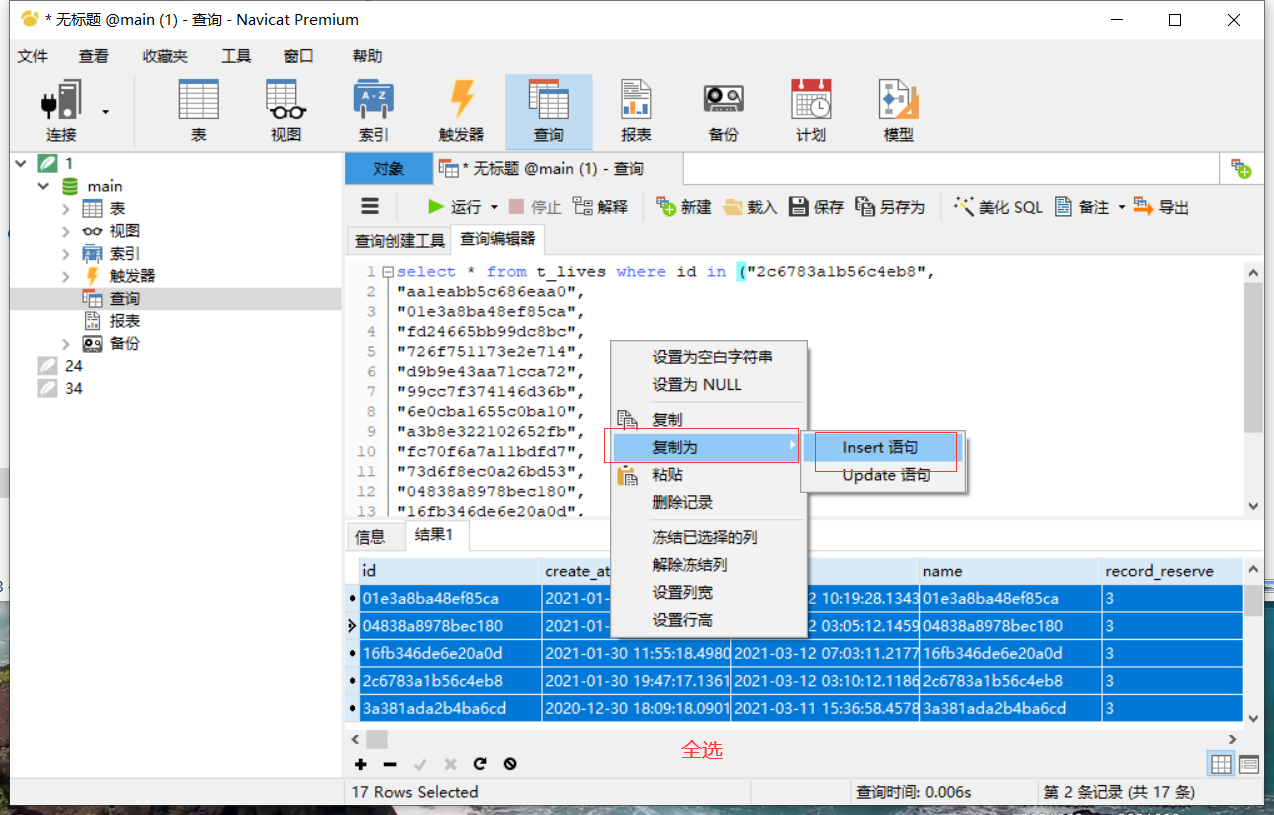Open the 模型 model toolbar icon
Screen dimensions: 1274x815
coord(898,112)
